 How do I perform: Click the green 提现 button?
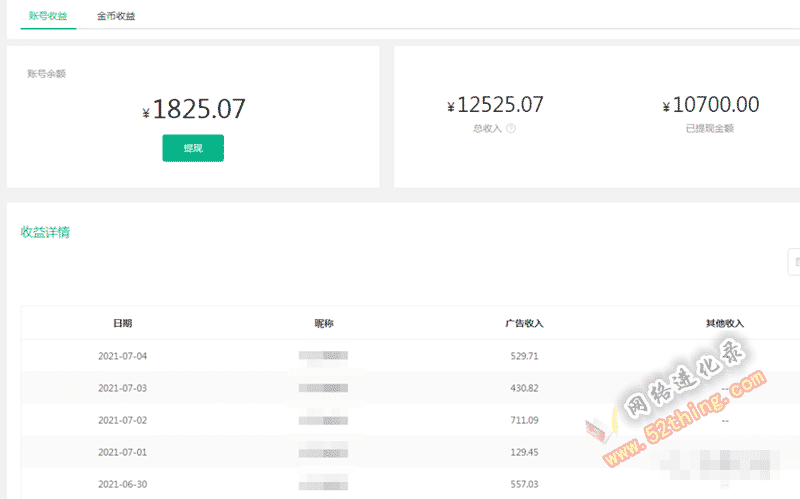coord(193,148)
